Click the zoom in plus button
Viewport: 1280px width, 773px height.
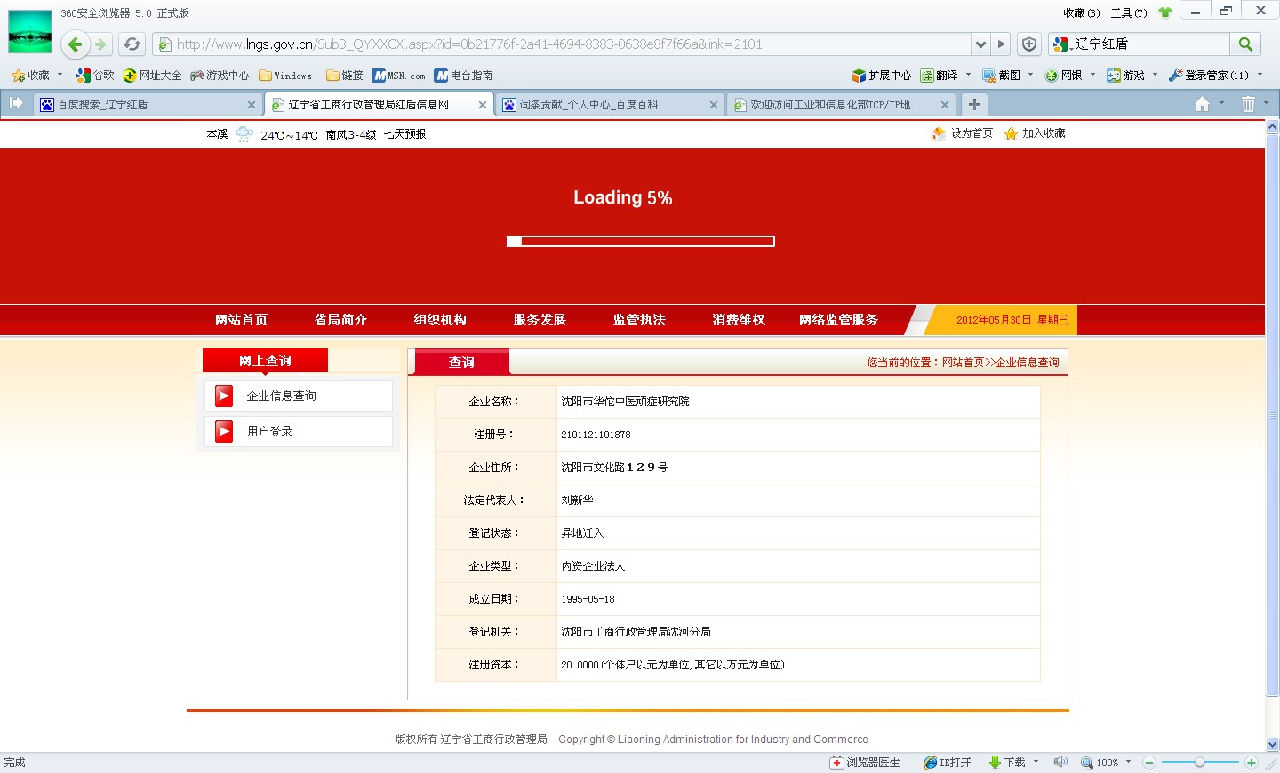(1250, 762)
